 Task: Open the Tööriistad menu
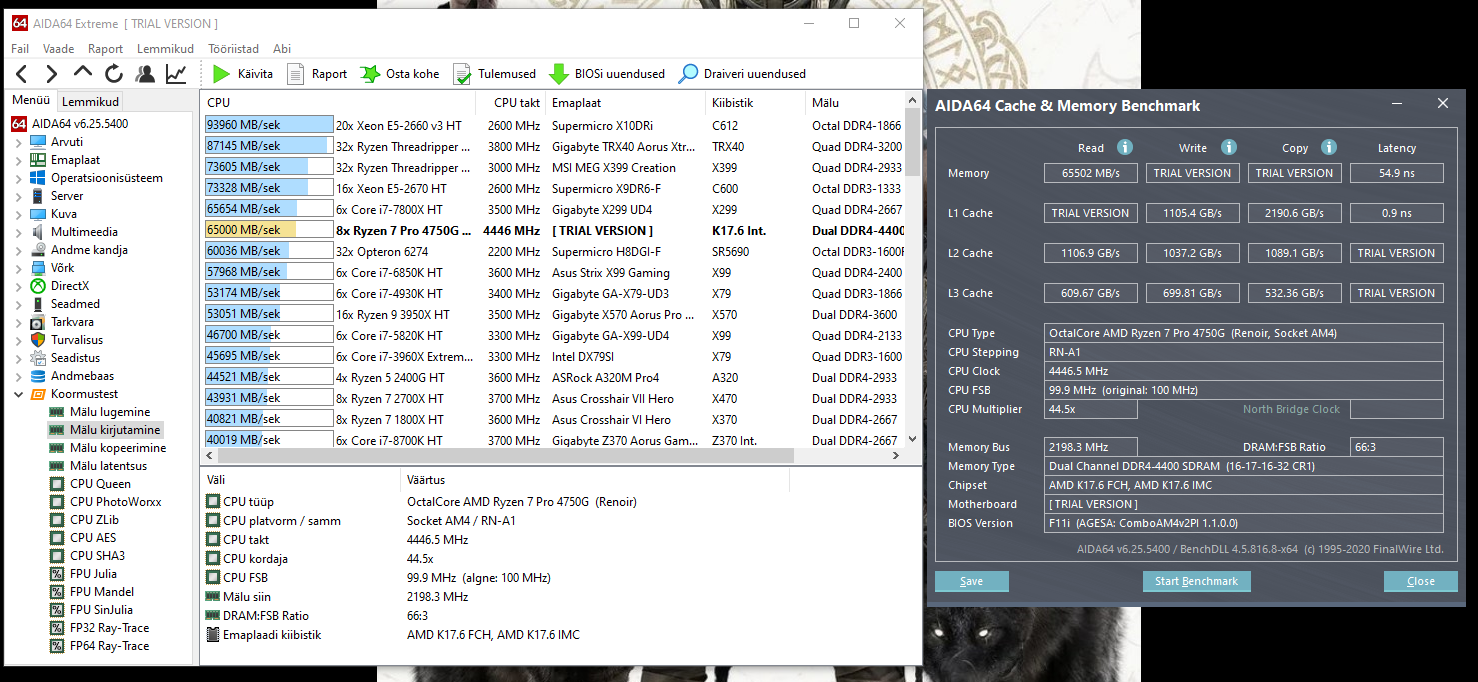pos(233,48)
